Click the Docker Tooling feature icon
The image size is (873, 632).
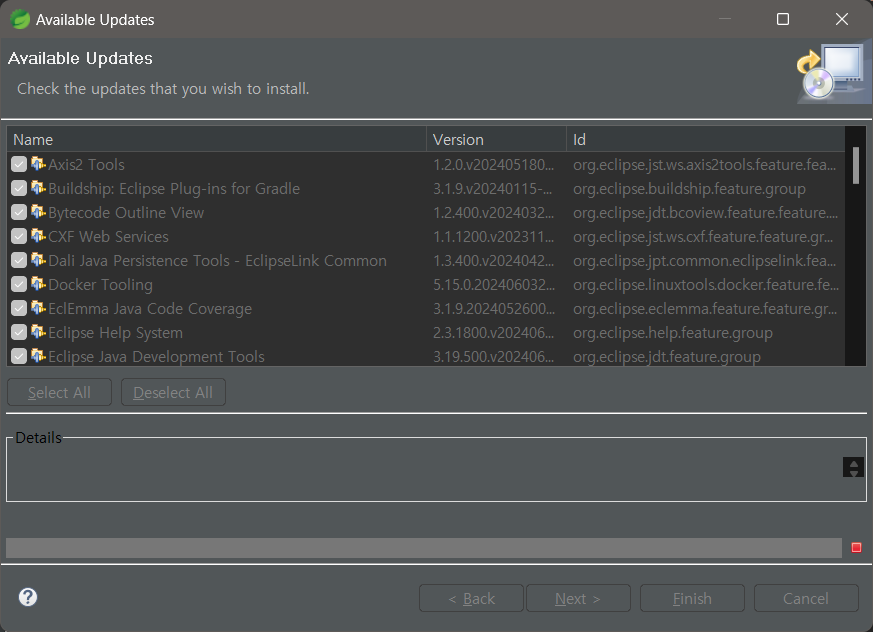click(38, 283)
